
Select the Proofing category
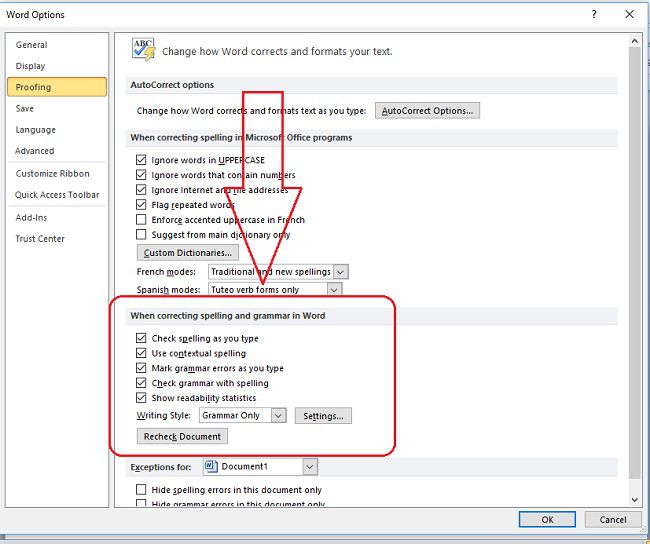point(57,87)
